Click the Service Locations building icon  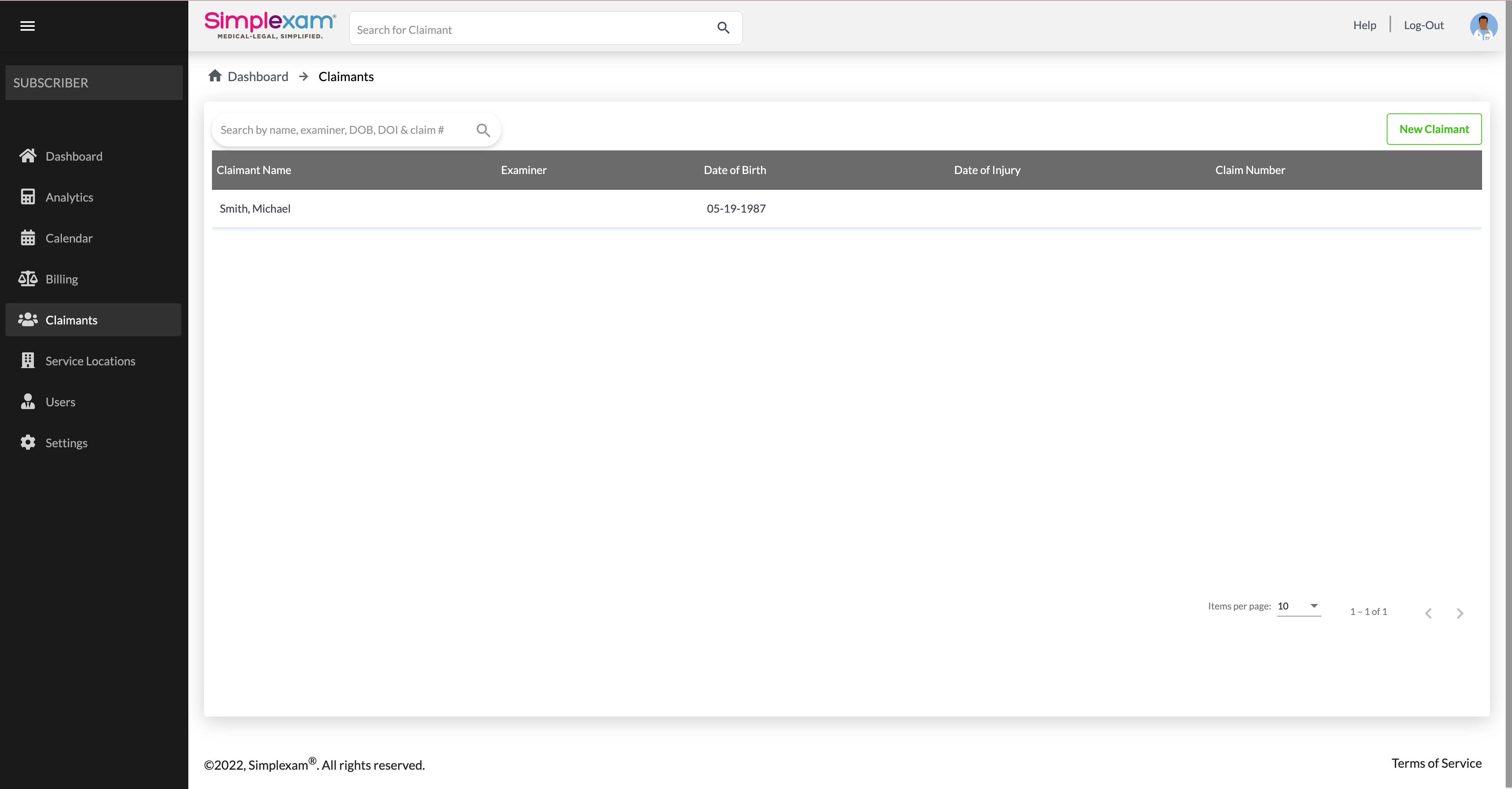tap(28, 360)
